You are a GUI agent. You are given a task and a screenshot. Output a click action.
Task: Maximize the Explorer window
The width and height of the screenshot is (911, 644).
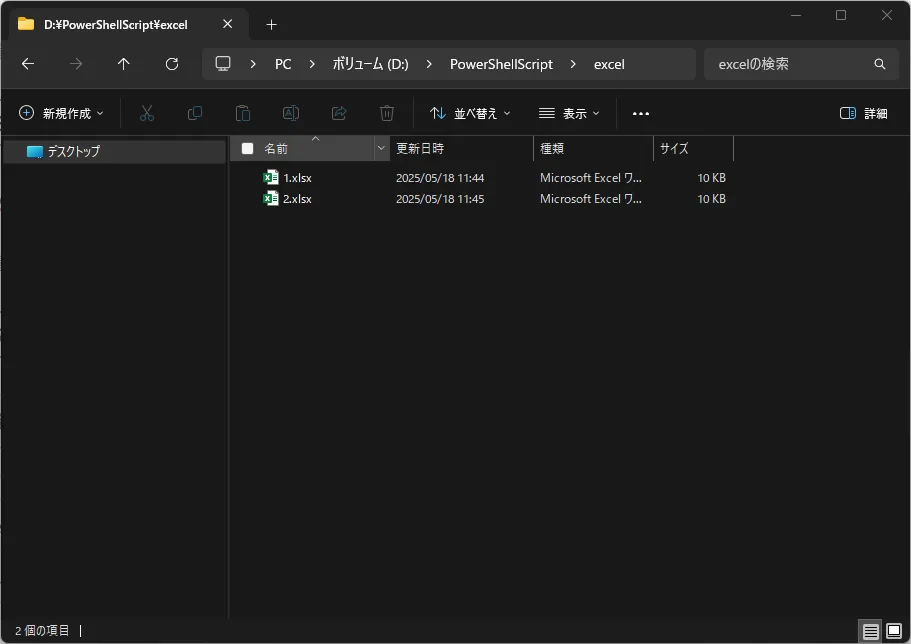(841, 15)
